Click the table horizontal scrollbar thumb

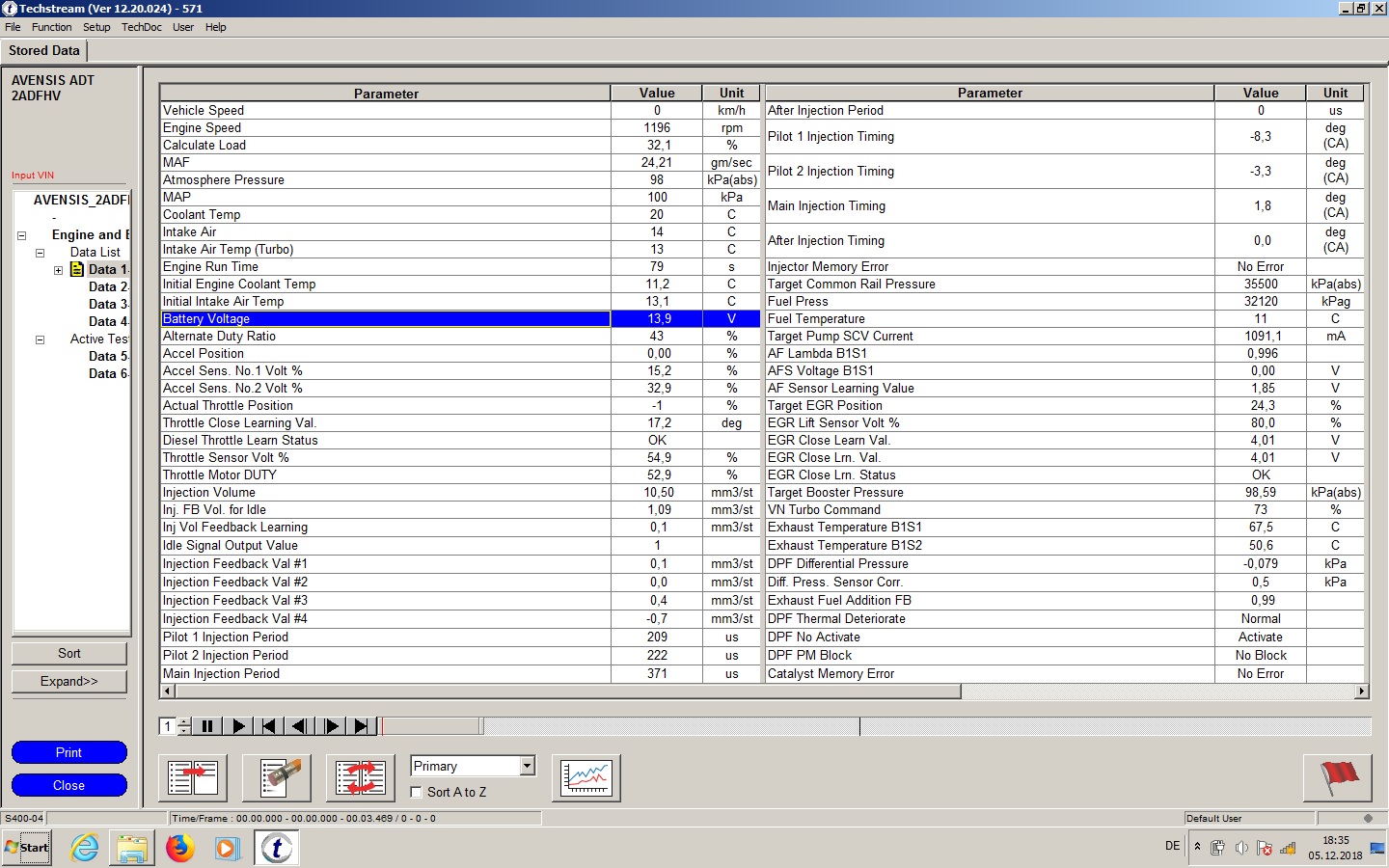[x=567, y=692]
